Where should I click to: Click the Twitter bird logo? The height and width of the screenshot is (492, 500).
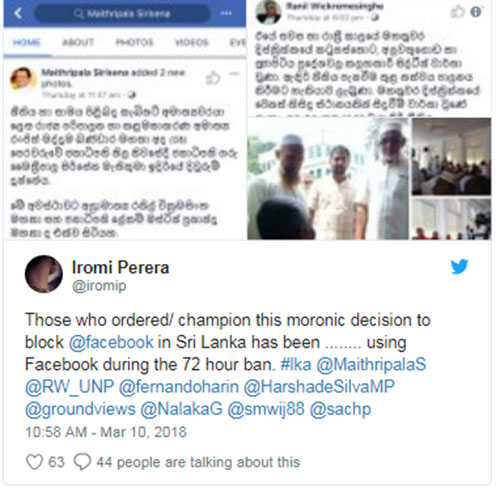(459, 267)
